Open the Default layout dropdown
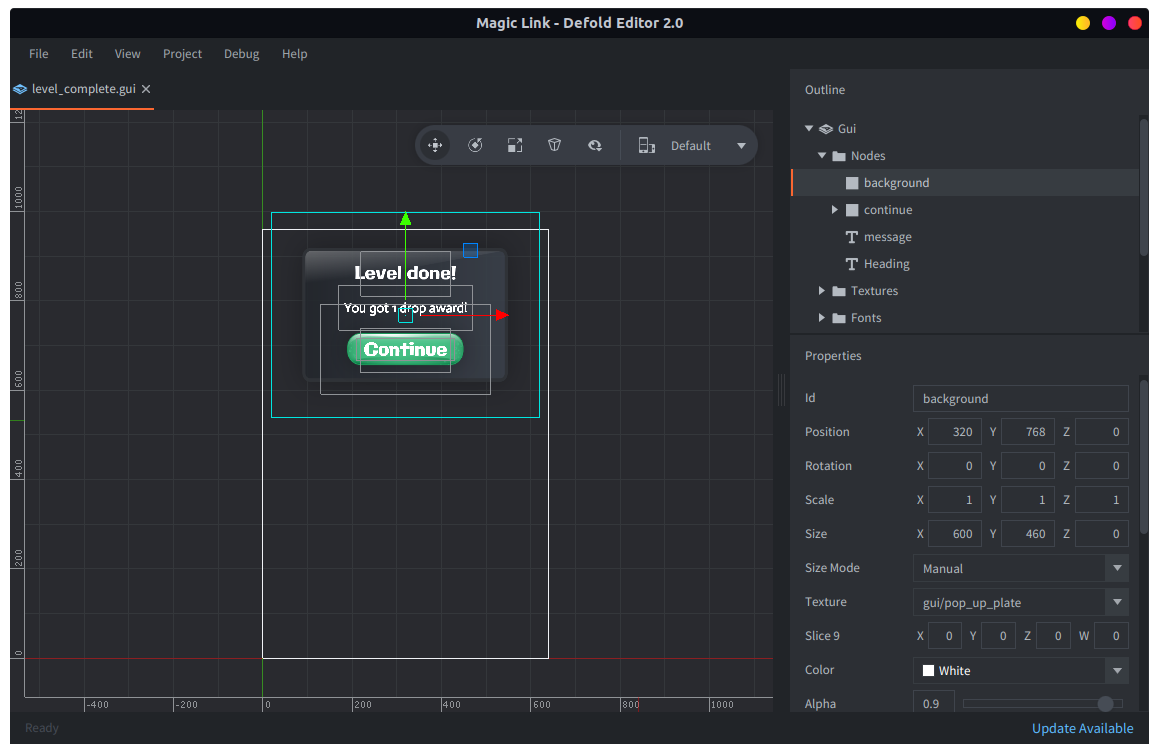Viewport: 1159px width, 754px height. (x=741, y=146)
